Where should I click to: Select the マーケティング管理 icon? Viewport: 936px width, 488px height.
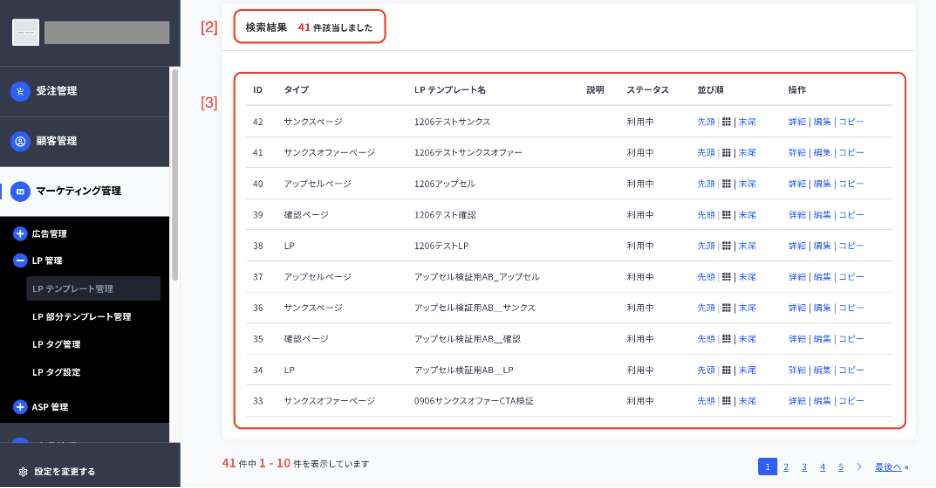[x=20, y=192]
